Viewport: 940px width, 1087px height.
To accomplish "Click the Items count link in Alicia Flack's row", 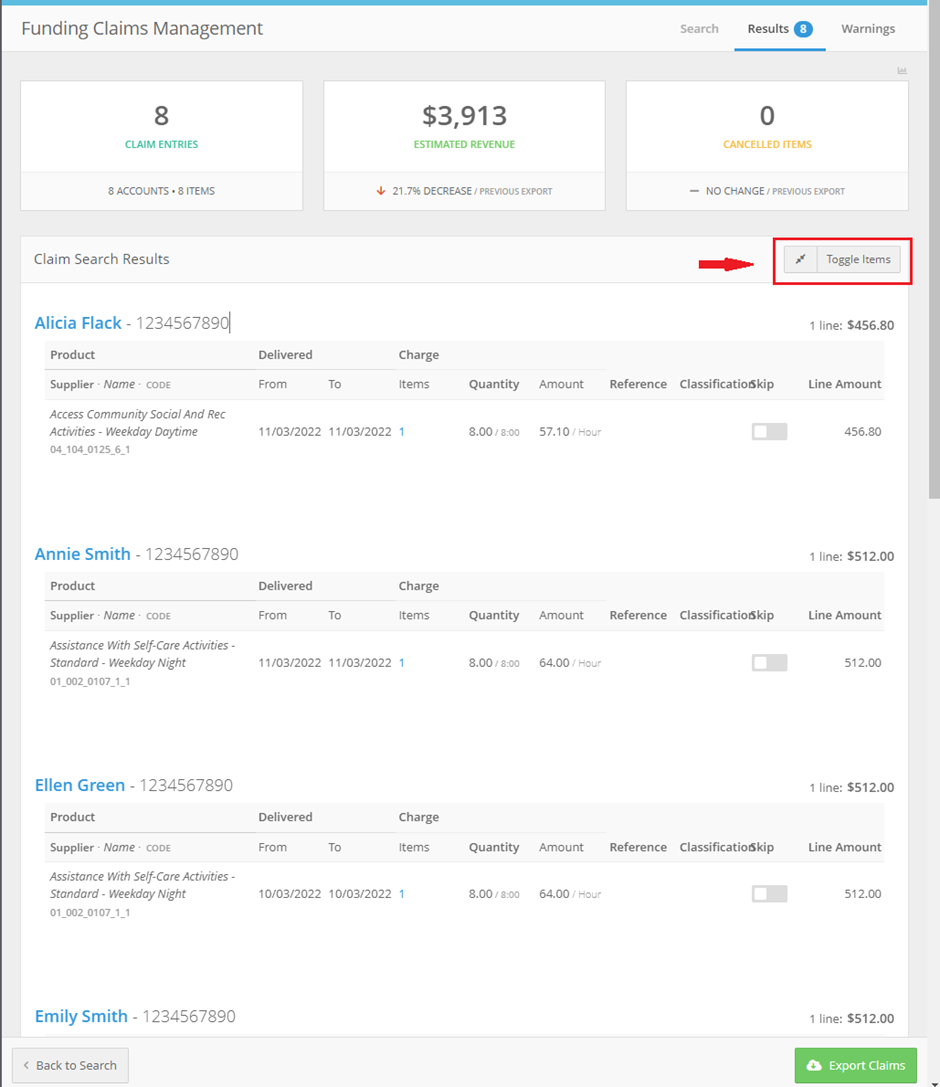I will point(402,432).
